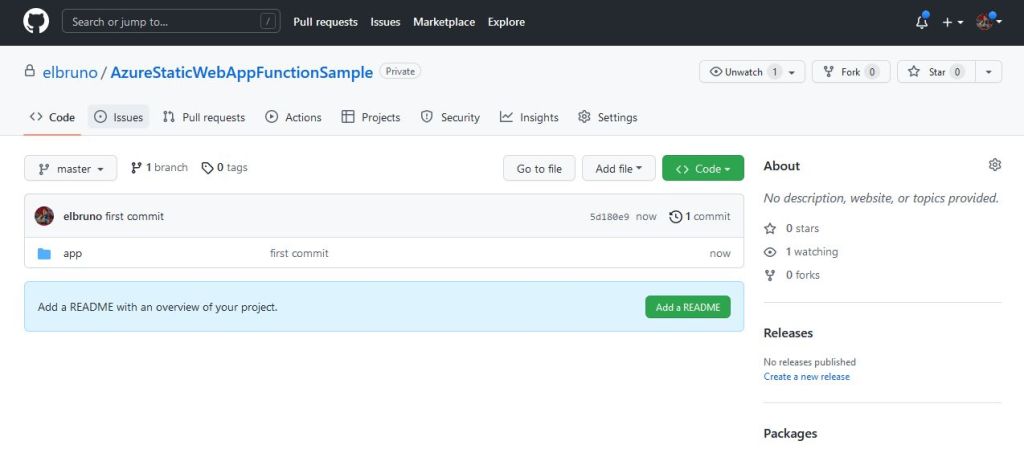The width and height of the screenshot is (1024, 457).
Task: Click Create a new release link
Action: (807, 377)
